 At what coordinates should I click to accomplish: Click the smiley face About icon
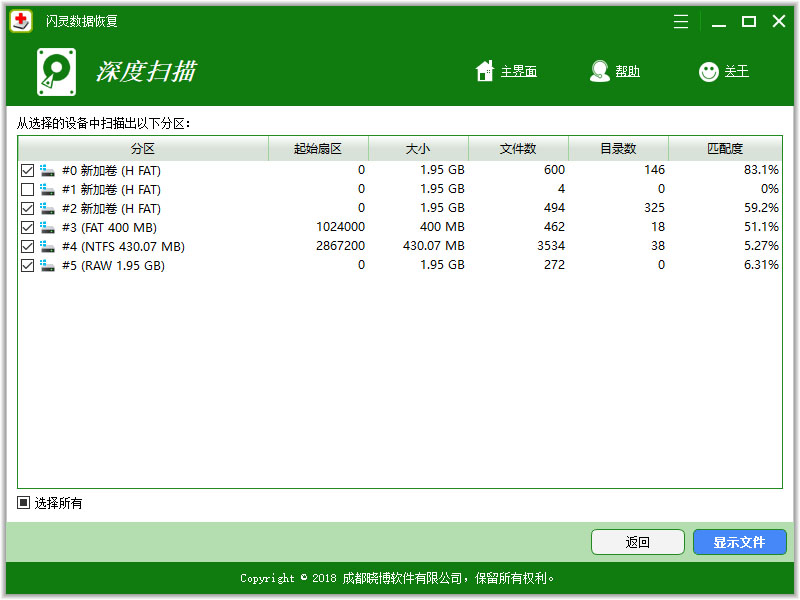tap(709, 72)
